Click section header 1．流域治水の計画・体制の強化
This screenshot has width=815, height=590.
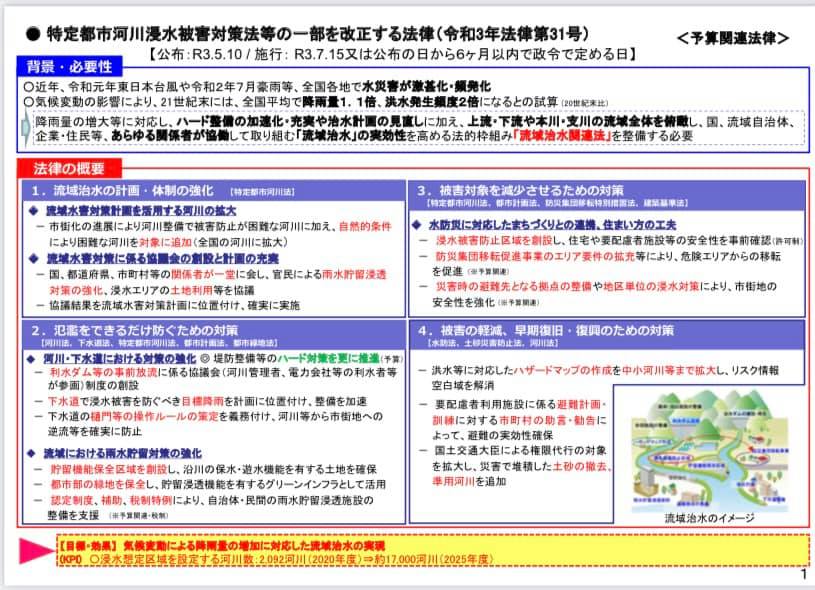tap(123, 191)
